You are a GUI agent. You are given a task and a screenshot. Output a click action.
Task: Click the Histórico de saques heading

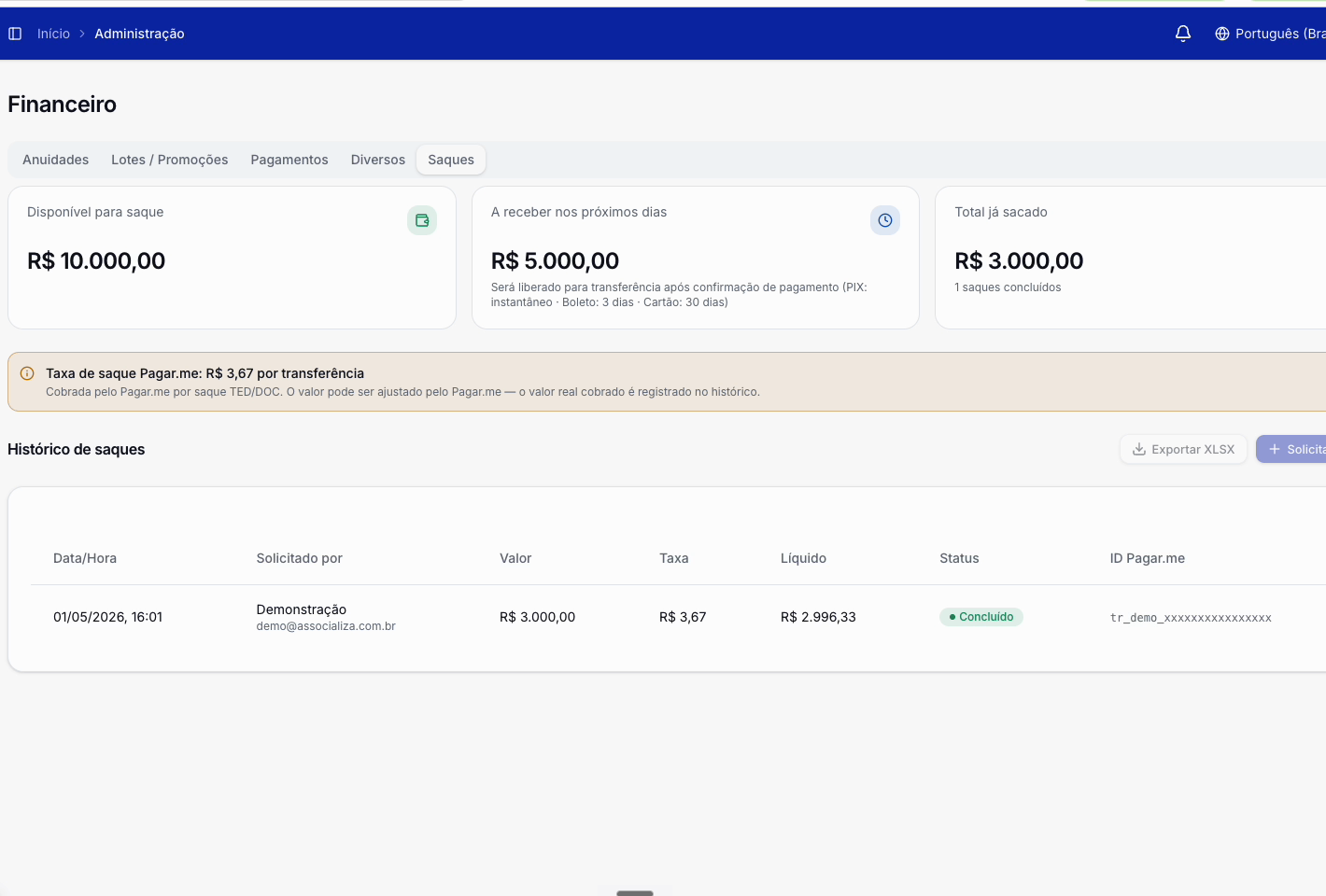point(77,449)
